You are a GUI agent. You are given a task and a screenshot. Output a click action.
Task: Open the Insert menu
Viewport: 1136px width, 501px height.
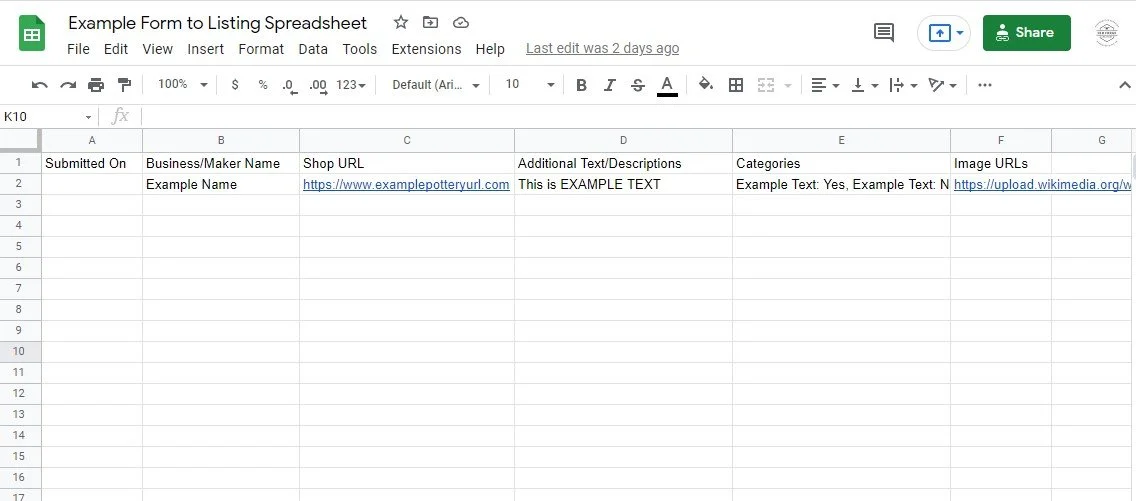tap(206, 49)
